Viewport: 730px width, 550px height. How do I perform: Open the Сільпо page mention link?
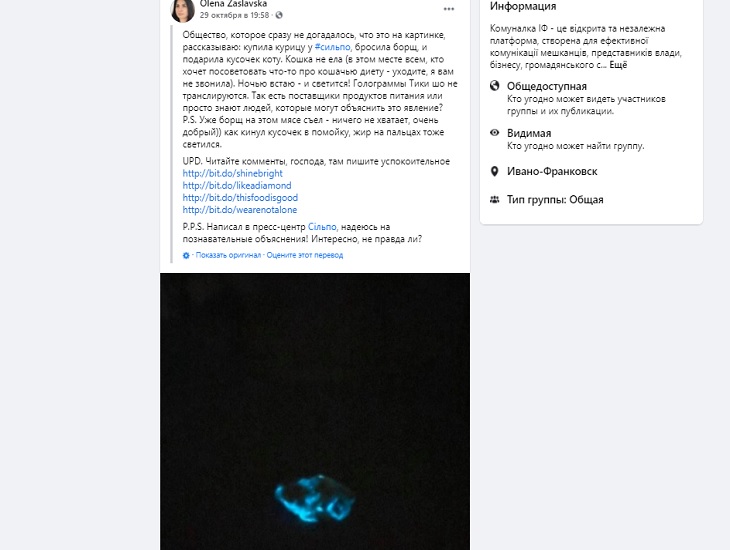point(322,227)
